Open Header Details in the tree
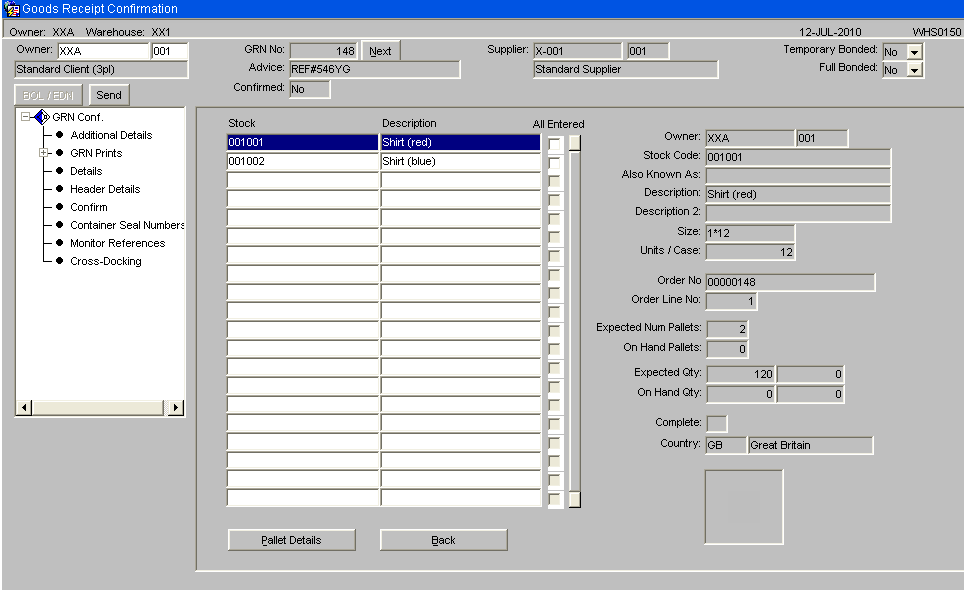 click(105, 189)
